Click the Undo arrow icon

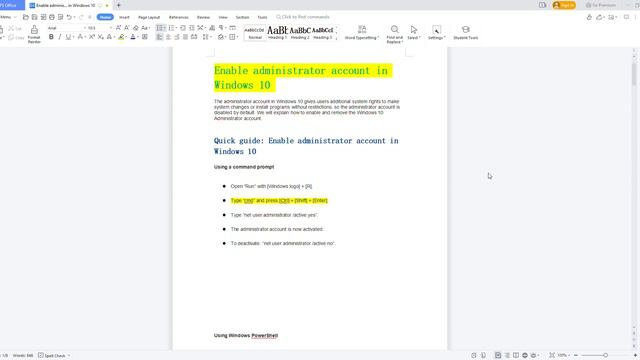(69, 17)
